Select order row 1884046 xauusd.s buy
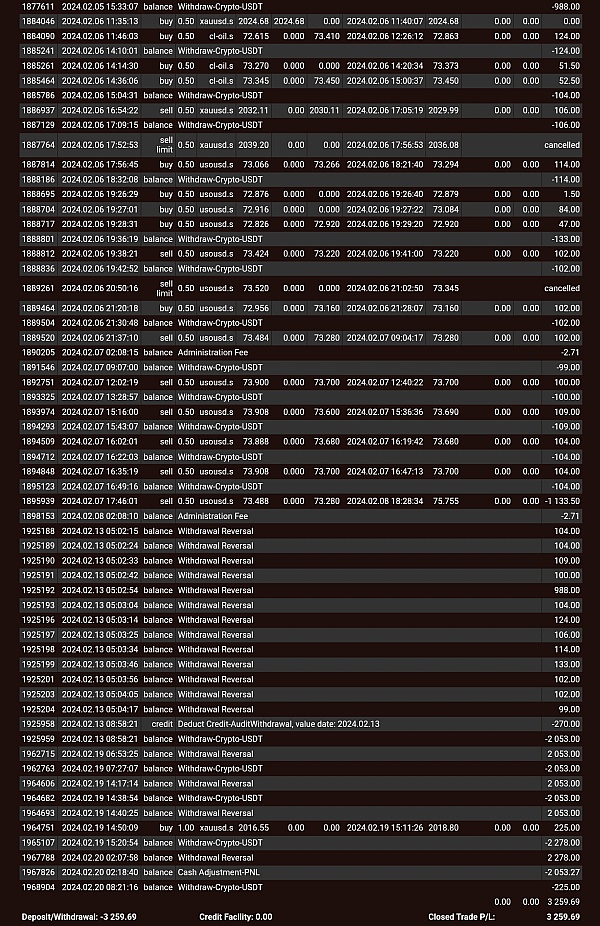The height and width of the screenshot is (926, 600). [300, 20]
